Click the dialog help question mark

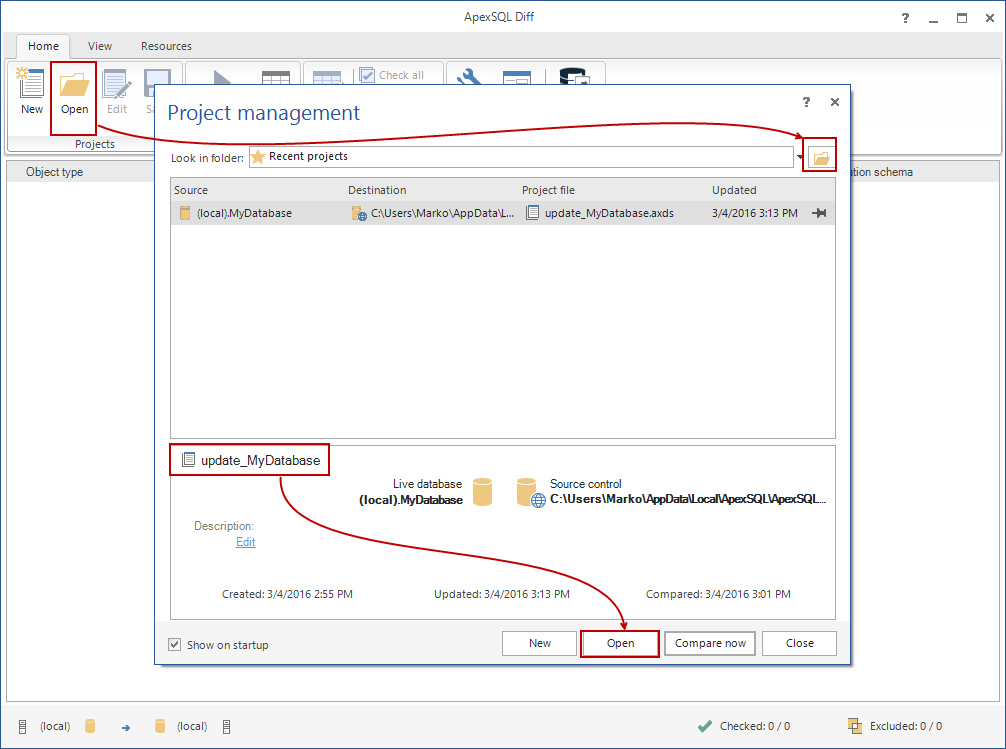click(806, 101)
